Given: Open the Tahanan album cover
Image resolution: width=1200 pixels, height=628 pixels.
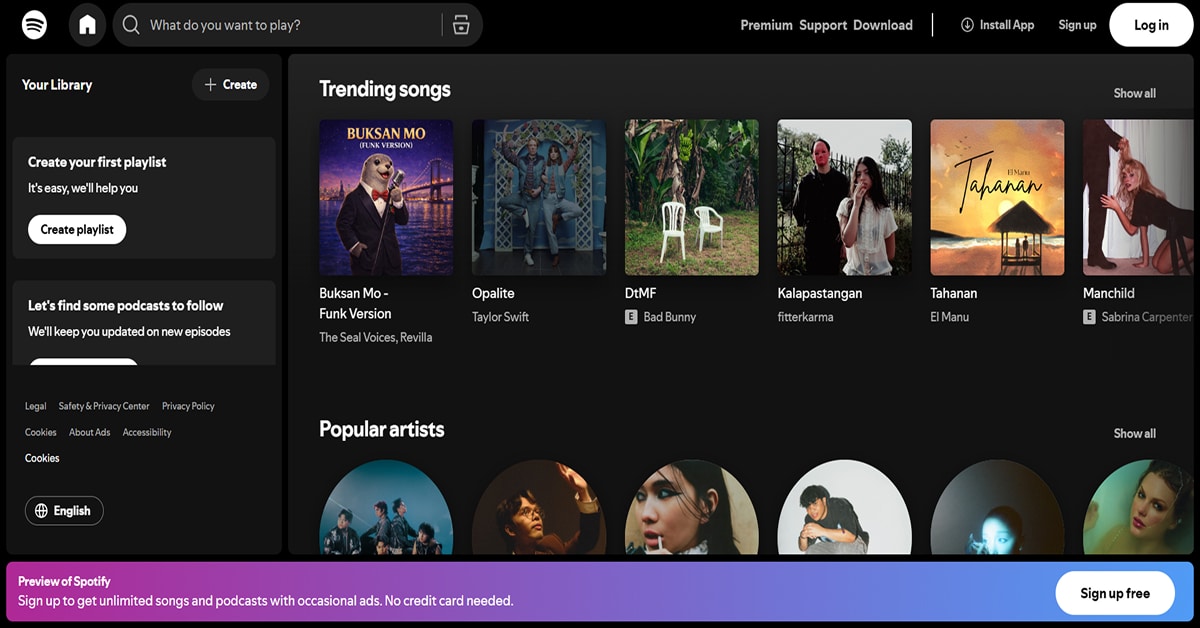Looking at the screenshot, I should (x=998, y=197).
